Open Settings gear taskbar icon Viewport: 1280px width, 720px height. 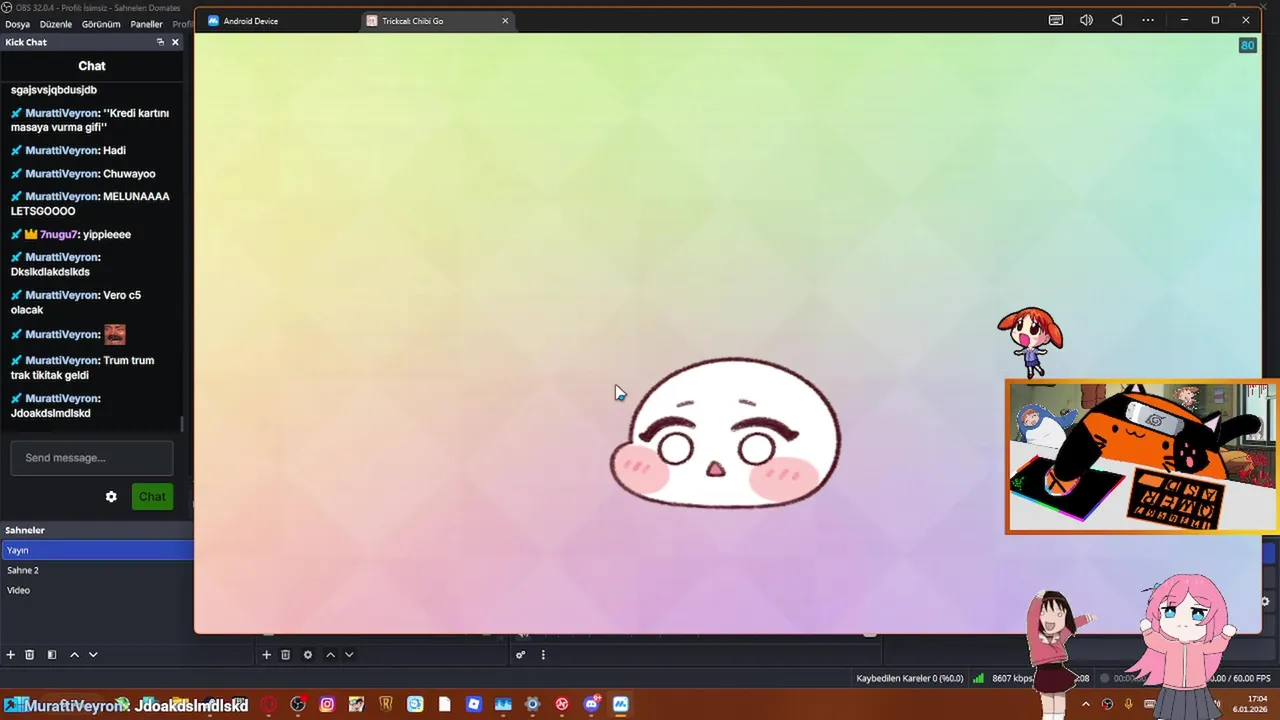532,705
